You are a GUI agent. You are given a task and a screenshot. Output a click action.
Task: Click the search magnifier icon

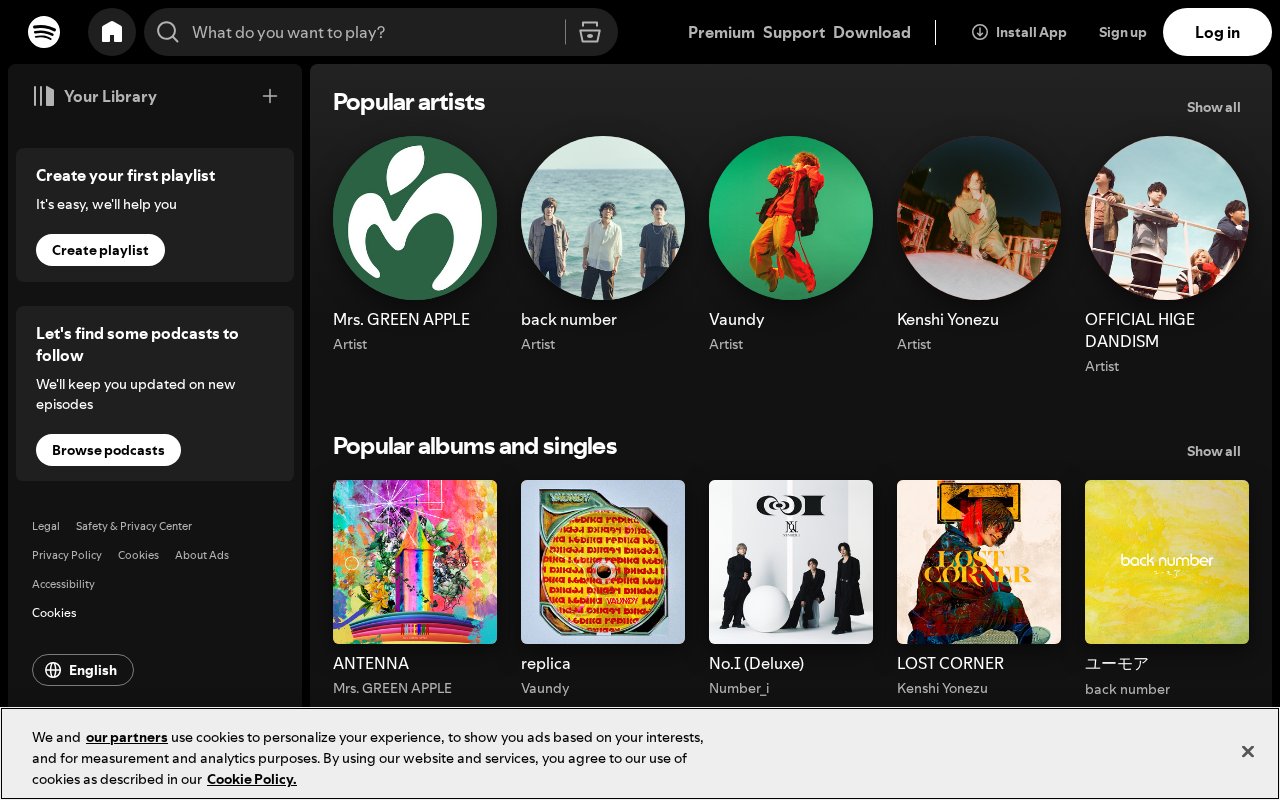pyautogui.click(x=168, y=32)
